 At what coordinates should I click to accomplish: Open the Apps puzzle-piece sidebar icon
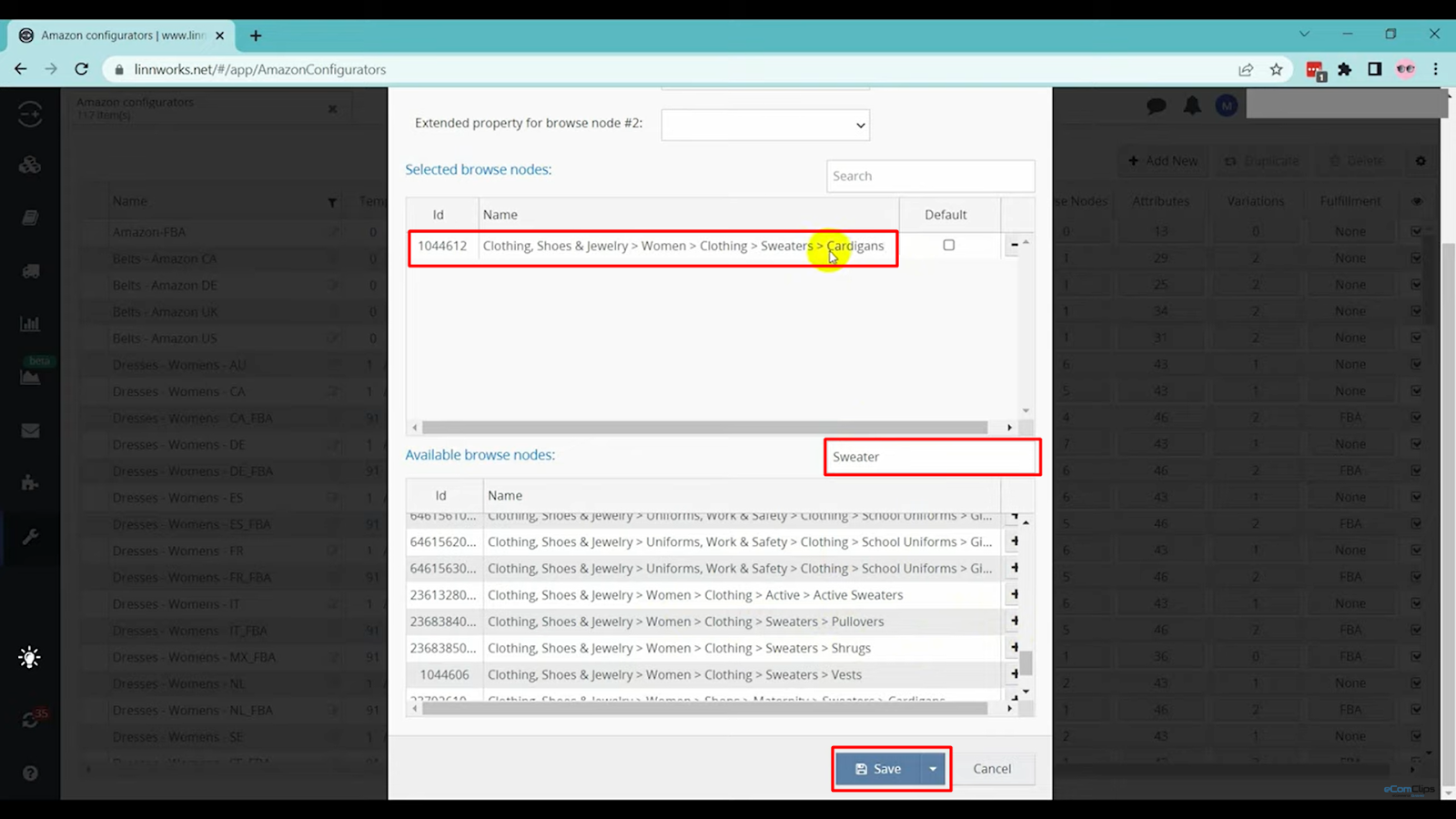click(30, 482)
